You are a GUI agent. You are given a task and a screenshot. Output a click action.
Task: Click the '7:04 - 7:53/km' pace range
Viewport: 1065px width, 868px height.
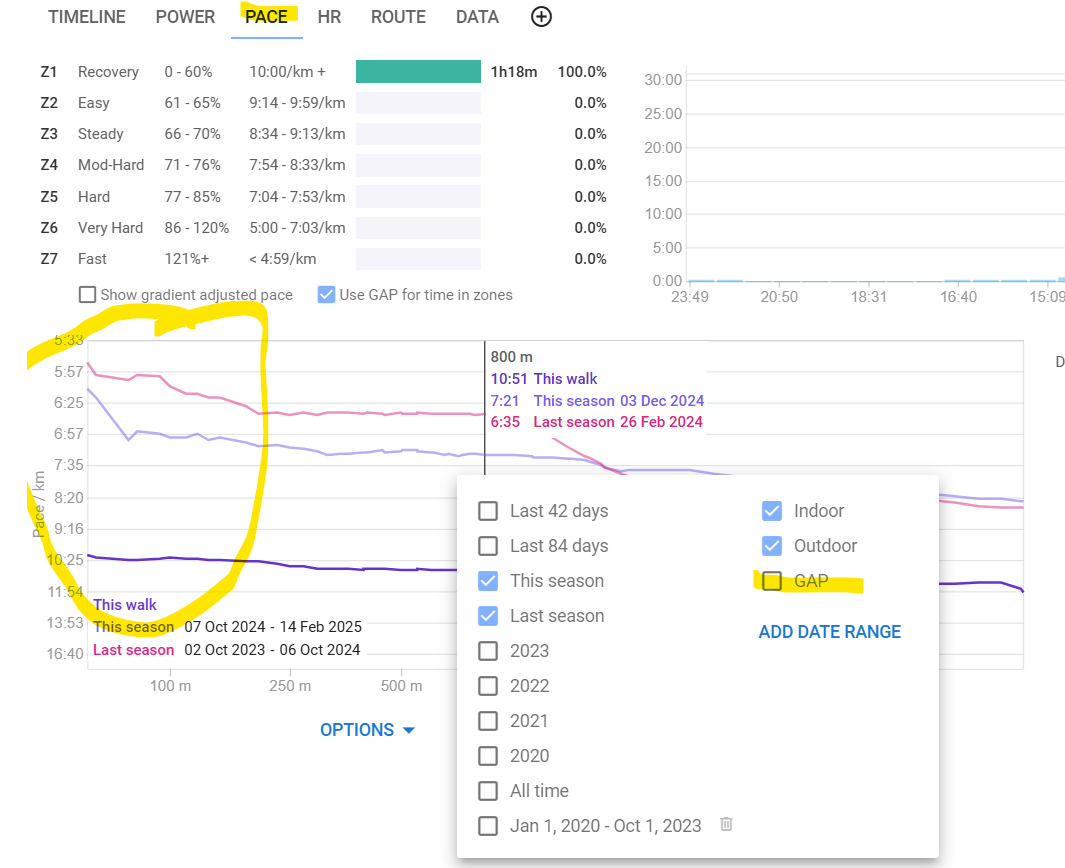(297, 197)
